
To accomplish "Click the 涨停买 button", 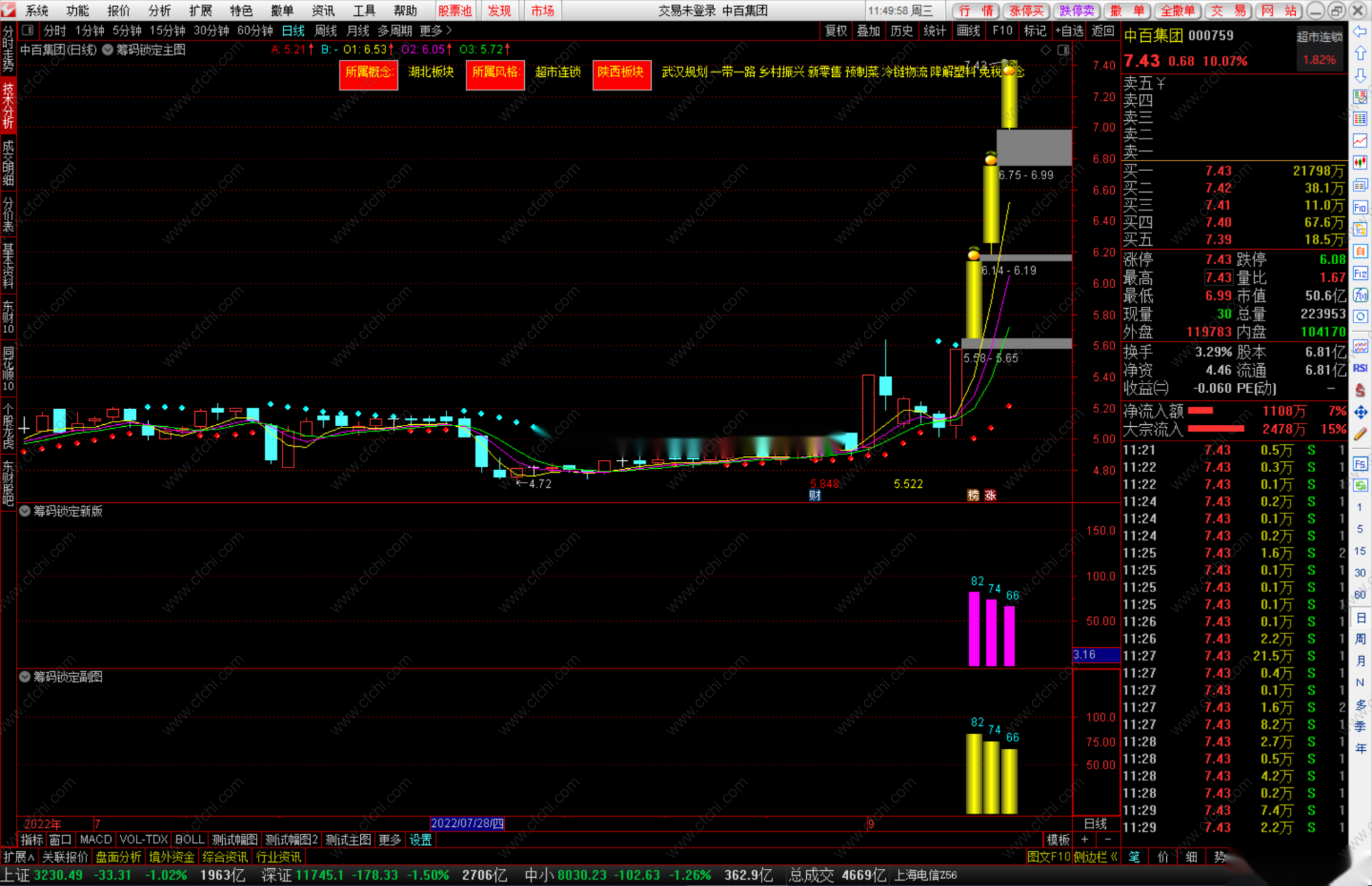I will coord(1026,10).
